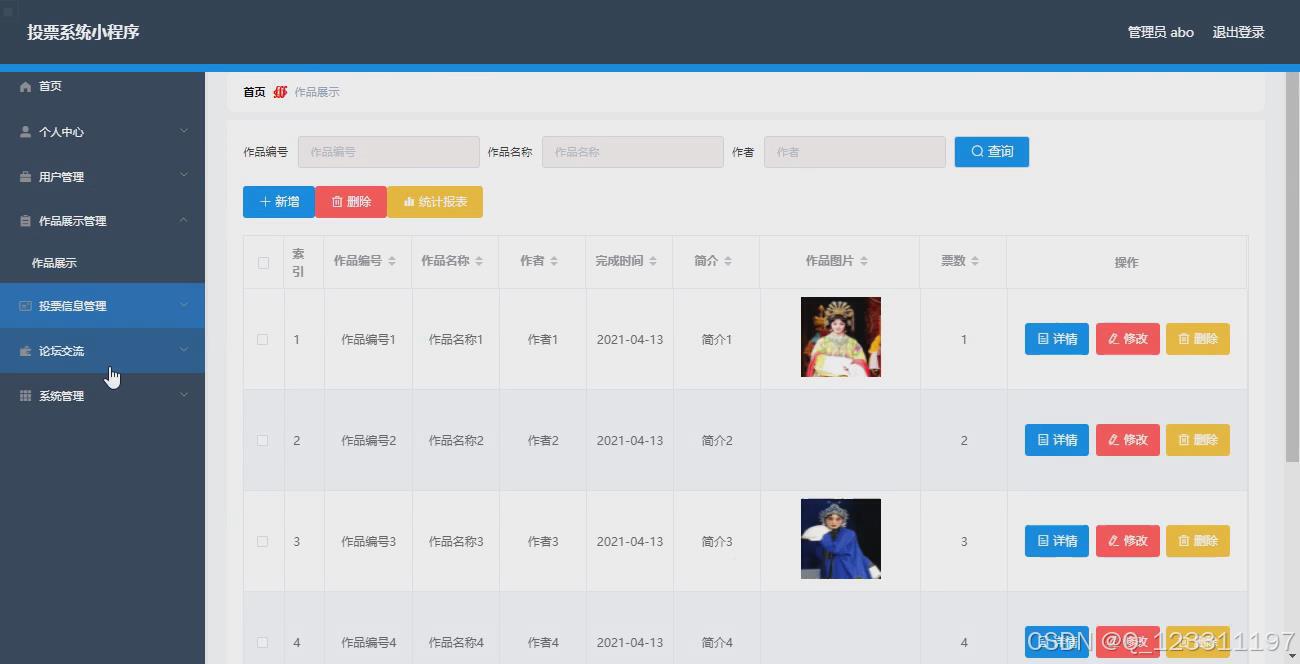Click the 投票信息管理 sidebar icon
Screen dimensions: 1300x664
[26, 305]
